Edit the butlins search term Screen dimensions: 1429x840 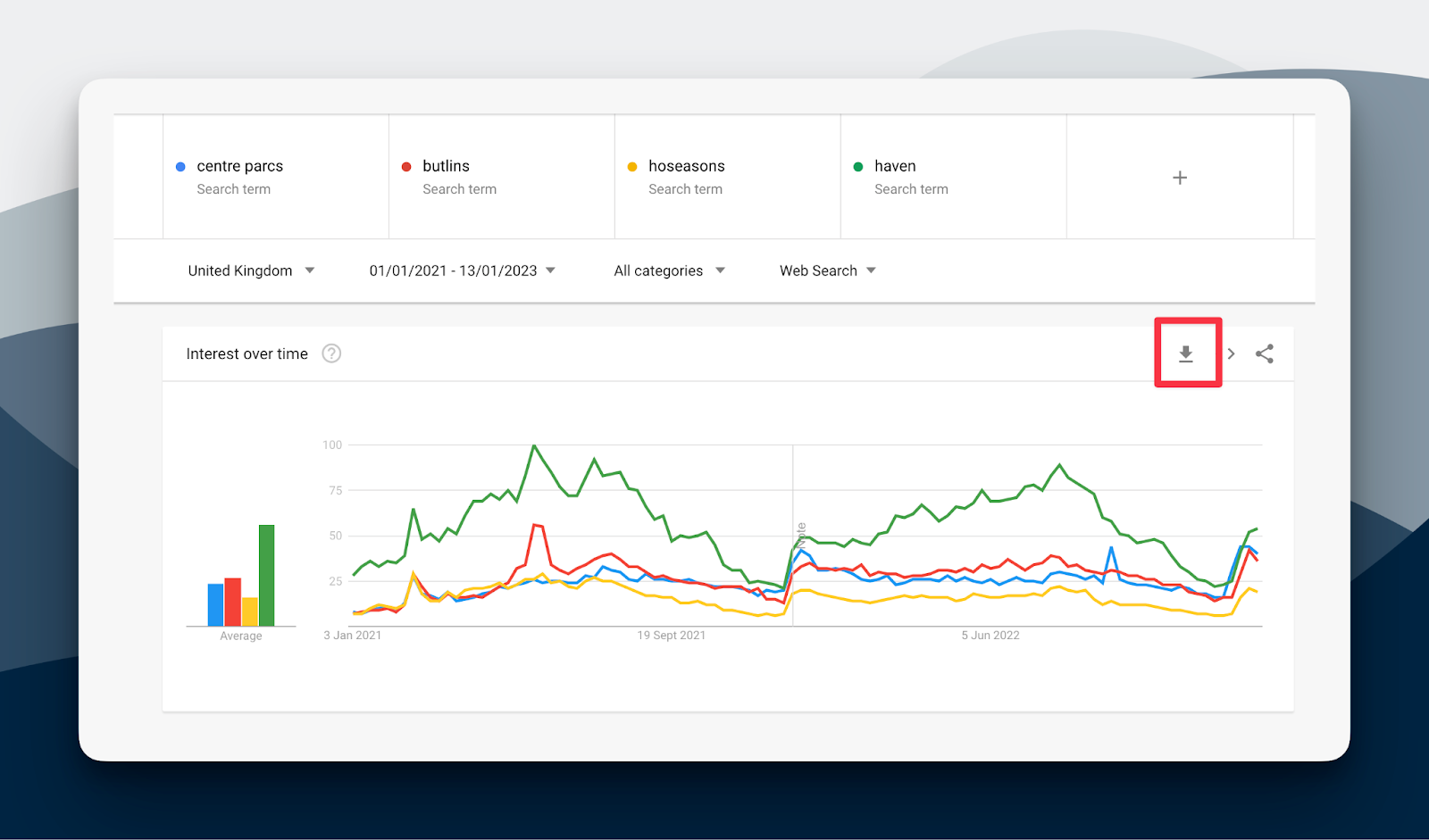502,177
